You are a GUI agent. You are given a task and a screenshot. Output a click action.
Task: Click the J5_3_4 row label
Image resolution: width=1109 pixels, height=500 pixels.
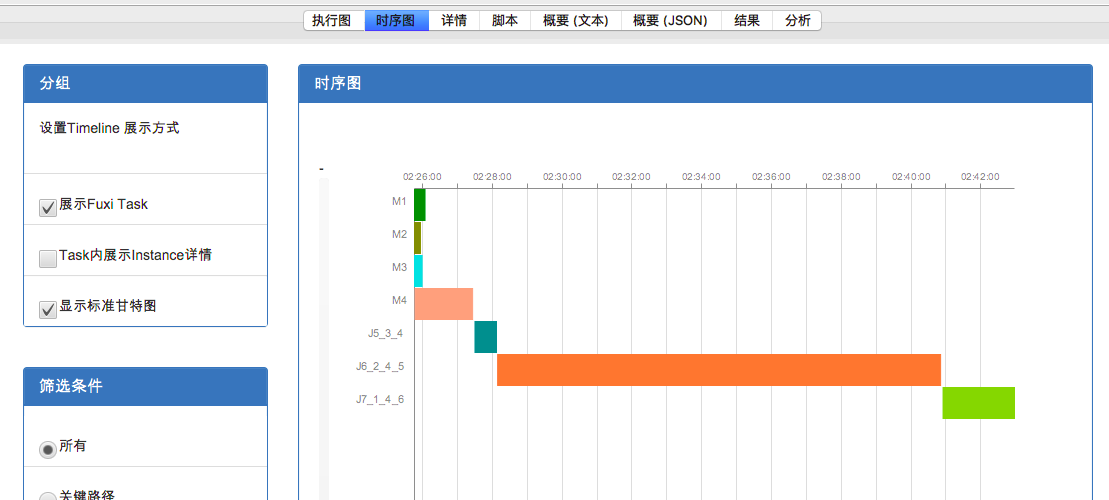[x=386, y=333]
